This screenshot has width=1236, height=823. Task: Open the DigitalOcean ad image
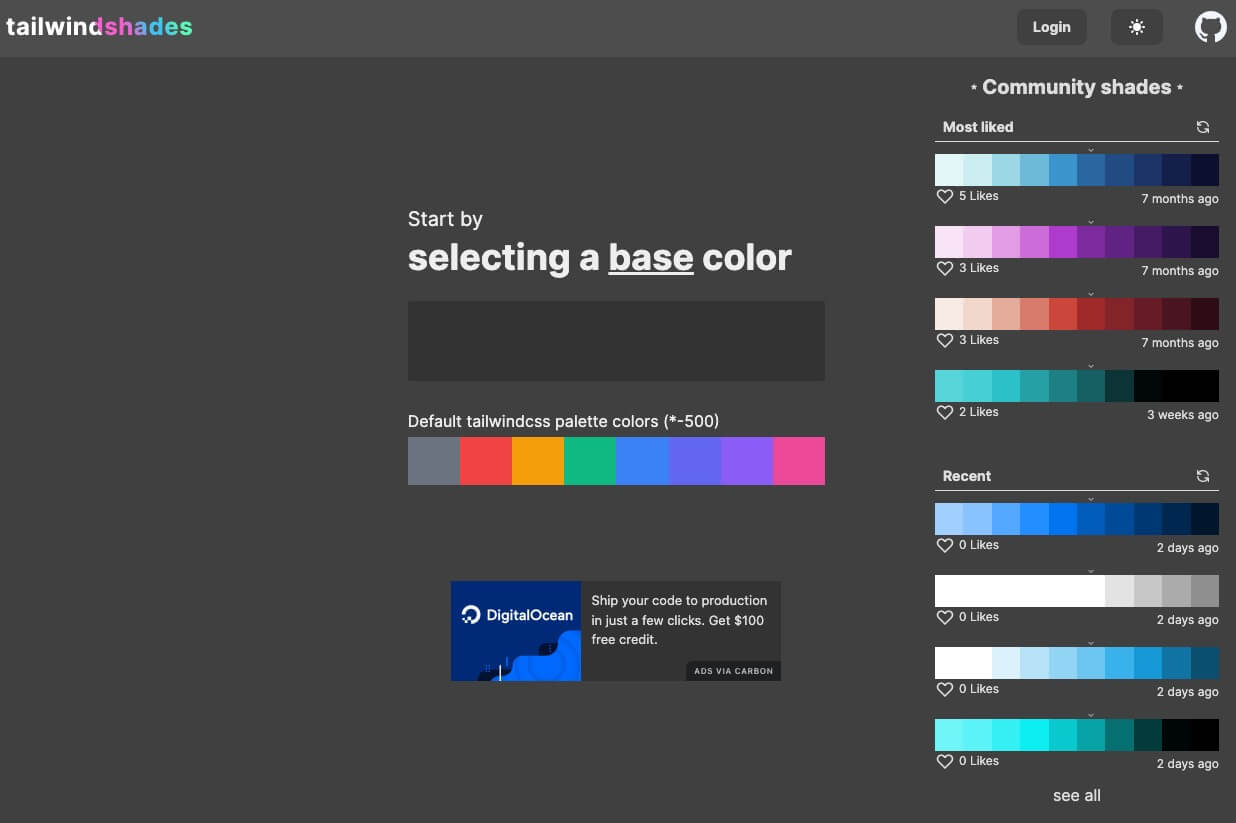click(516, 631)
